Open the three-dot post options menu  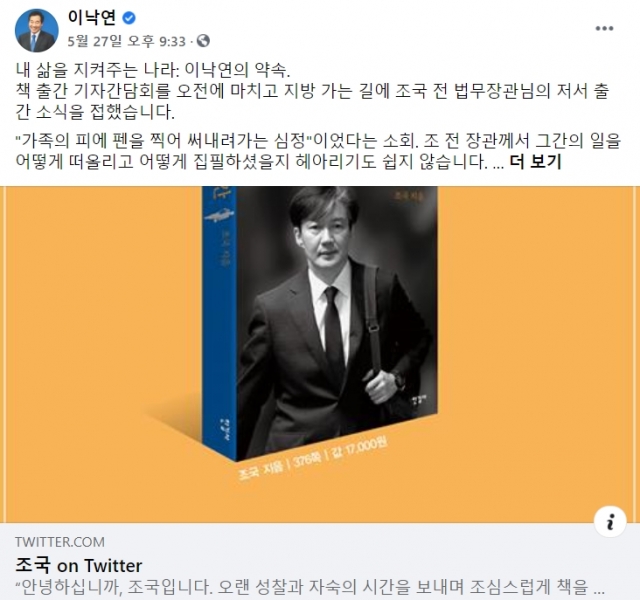pos(604,28)
